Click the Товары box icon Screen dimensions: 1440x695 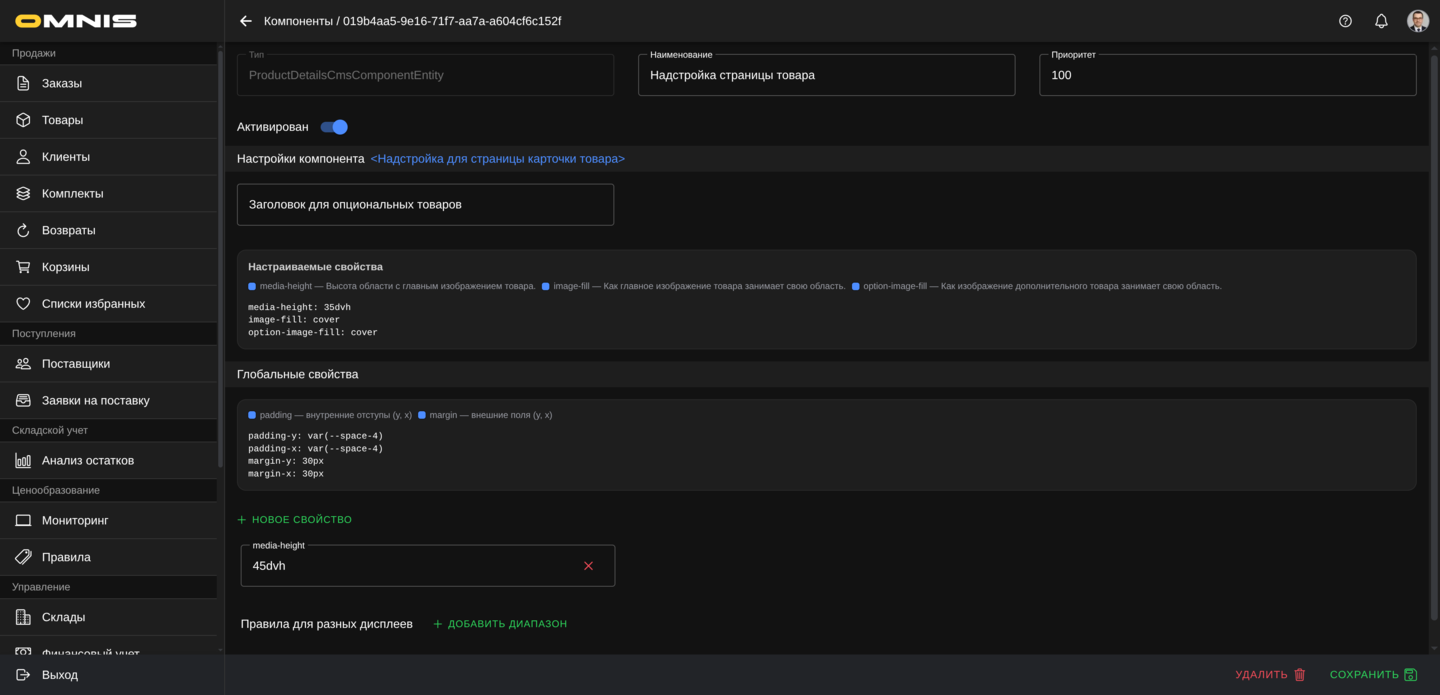pyautogui.click(x=23, y=120)
